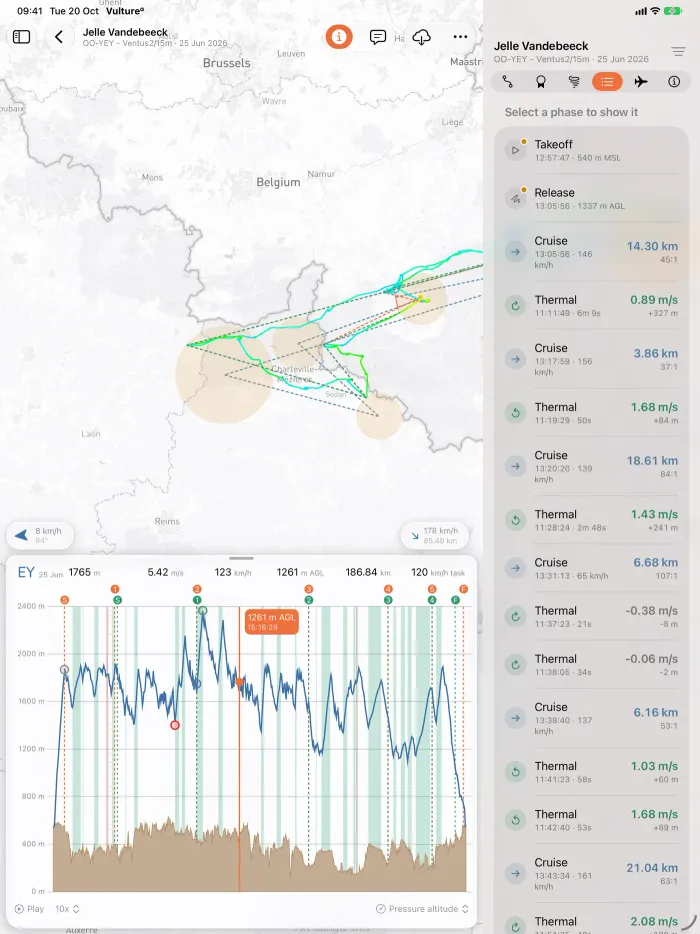Viewport: 700px width, 934px height.
Task: Click the green S start marker
Action: coord(117,600)
